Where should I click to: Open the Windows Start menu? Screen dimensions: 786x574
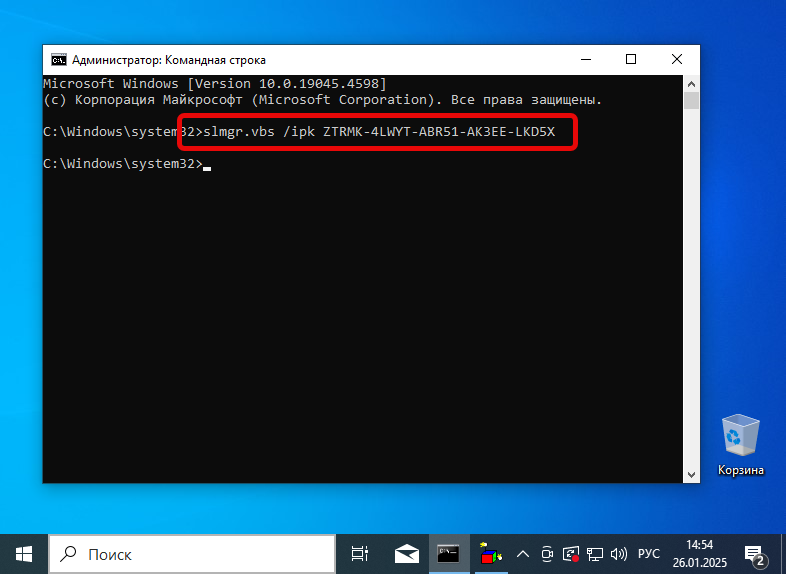pyautogui.click(x=23, y=553)
